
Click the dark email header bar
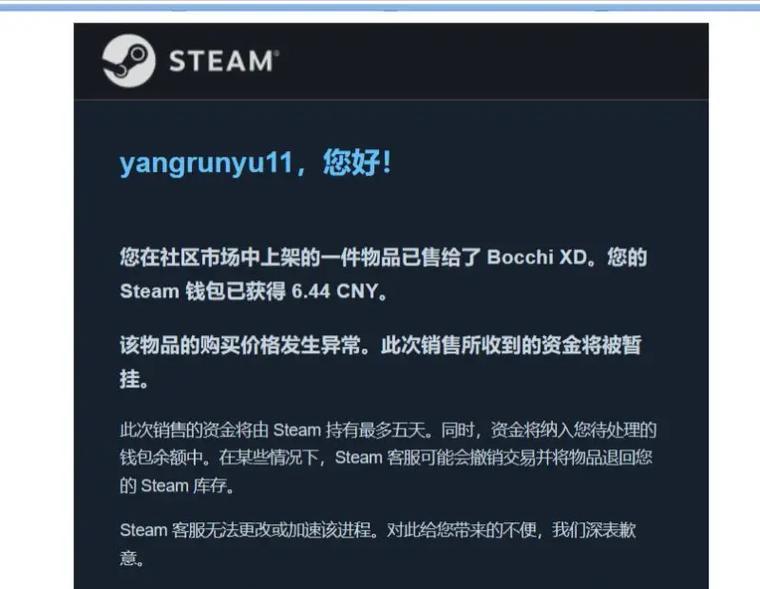tap(391, 61)
